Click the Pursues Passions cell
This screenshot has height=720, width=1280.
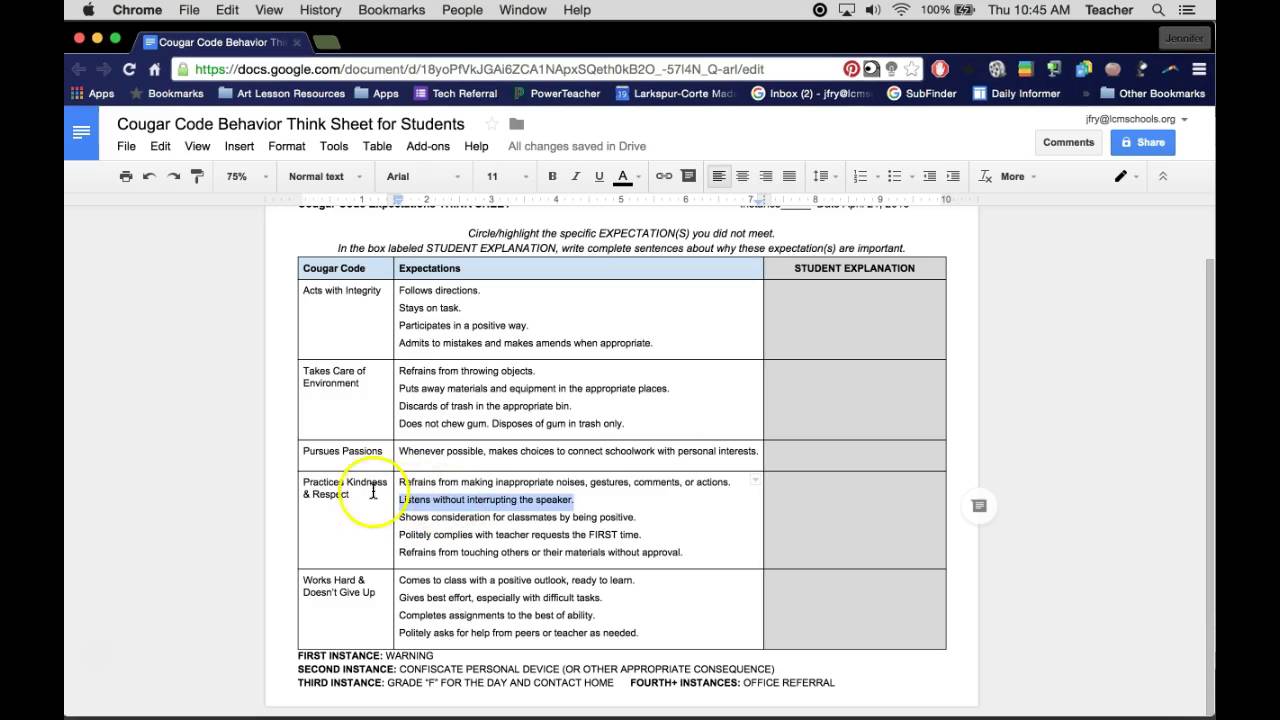pos(345,455)
